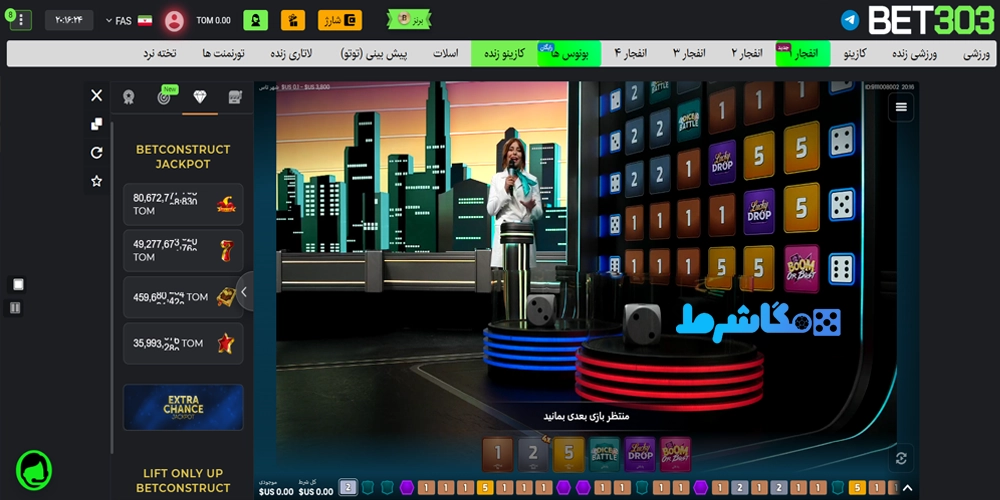The image size is (1000, 500).
Task: Bet on the Dice Battle tile
Action: pyautogui.click(x=605, y=455)
